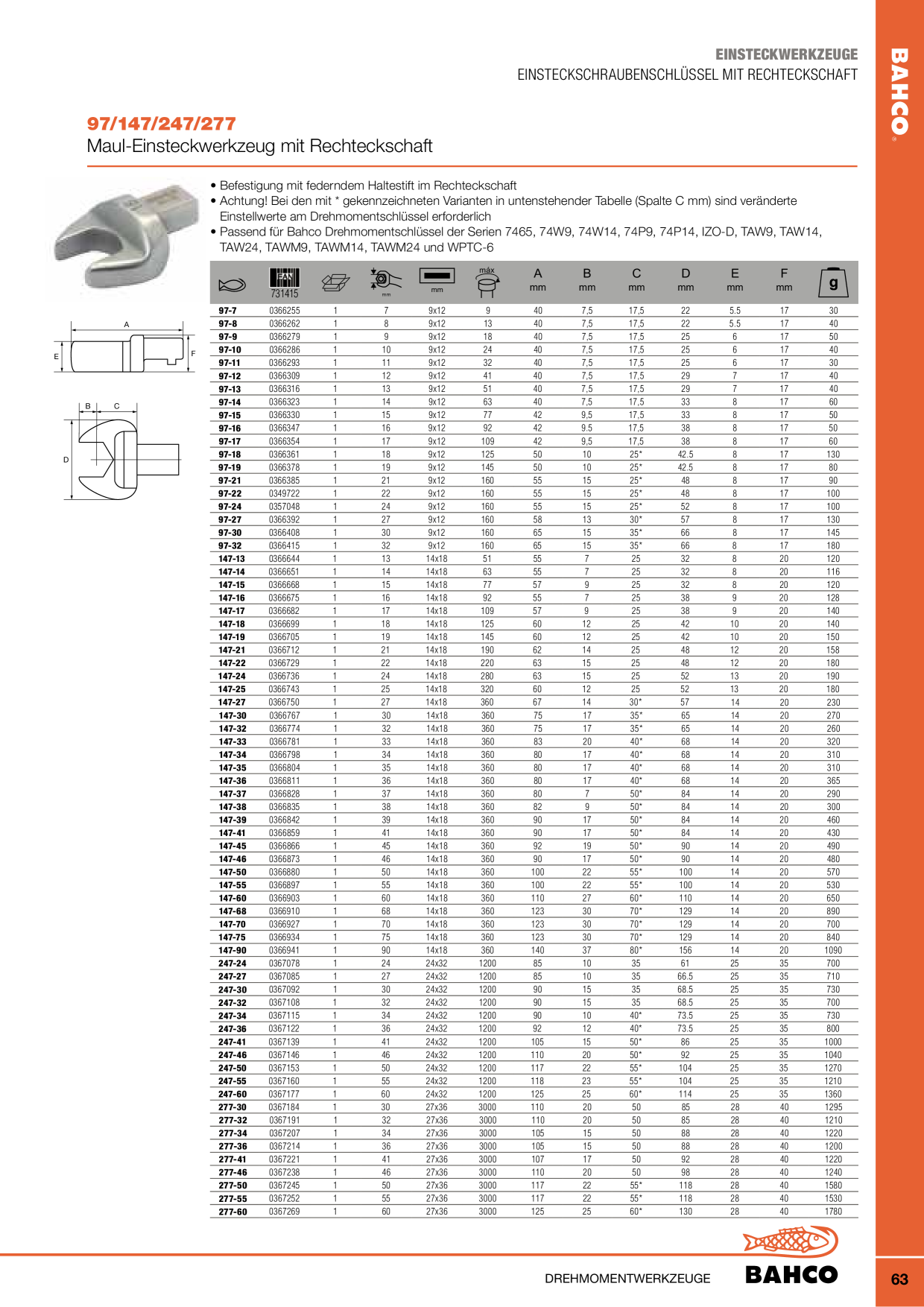Select article number 0349722
This screenshot has height=1307, width=924.
[x=285, y=493]
